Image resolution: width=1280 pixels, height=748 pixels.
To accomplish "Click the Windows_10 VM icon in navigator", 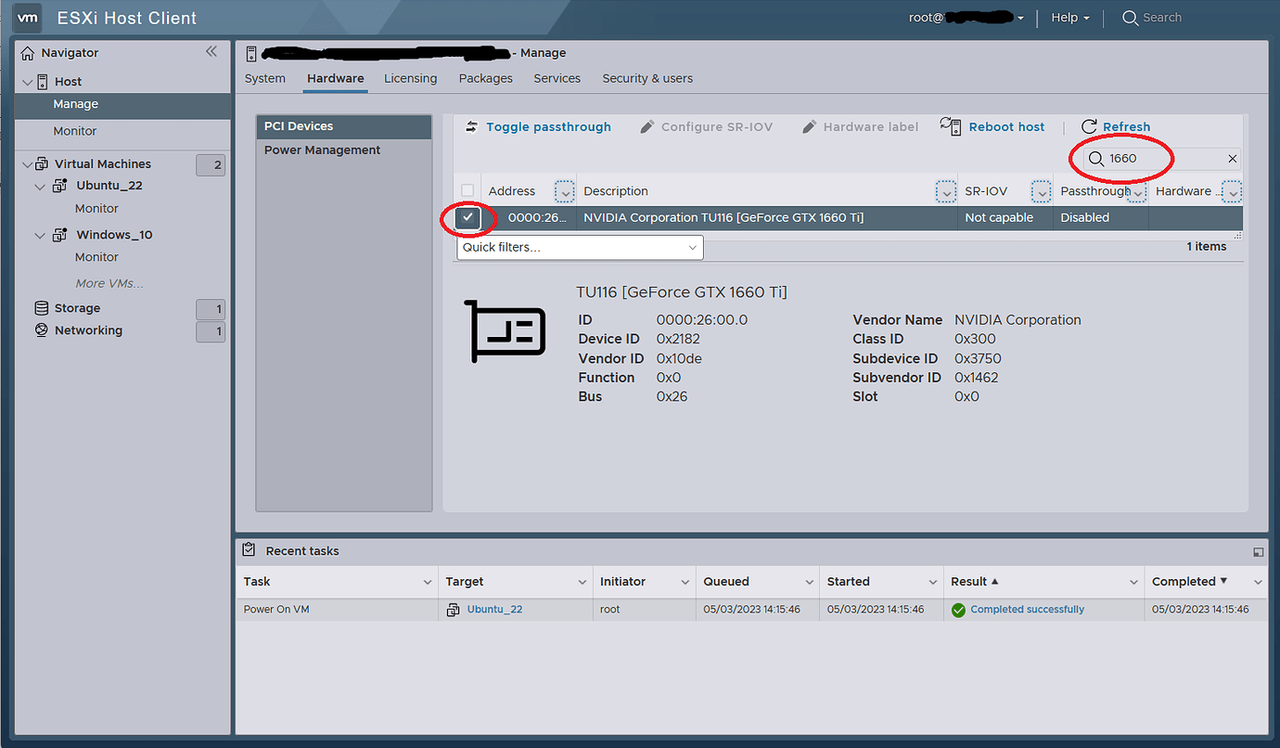I will pos(59,234).
